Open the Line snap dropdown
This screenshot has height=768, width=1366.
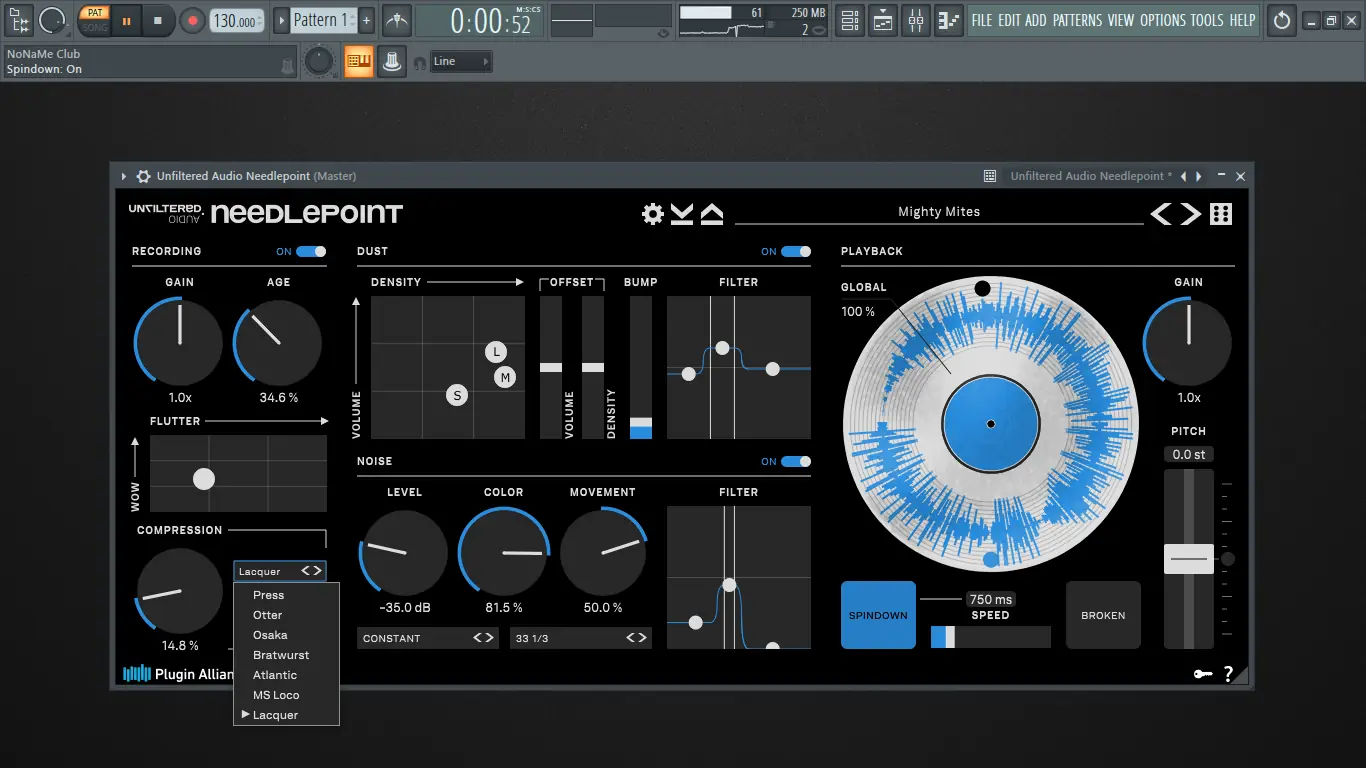[x=461, y=62]
